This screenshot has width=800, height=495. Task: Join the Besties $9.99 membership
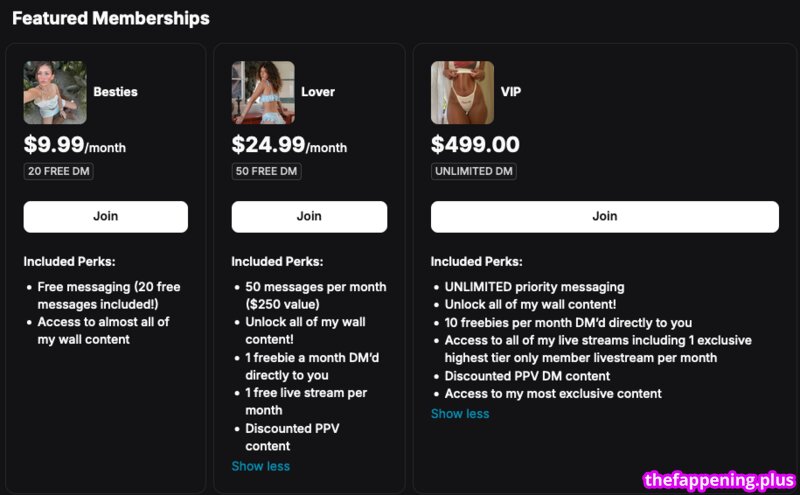pyautogui.click(x=106, y=216)
